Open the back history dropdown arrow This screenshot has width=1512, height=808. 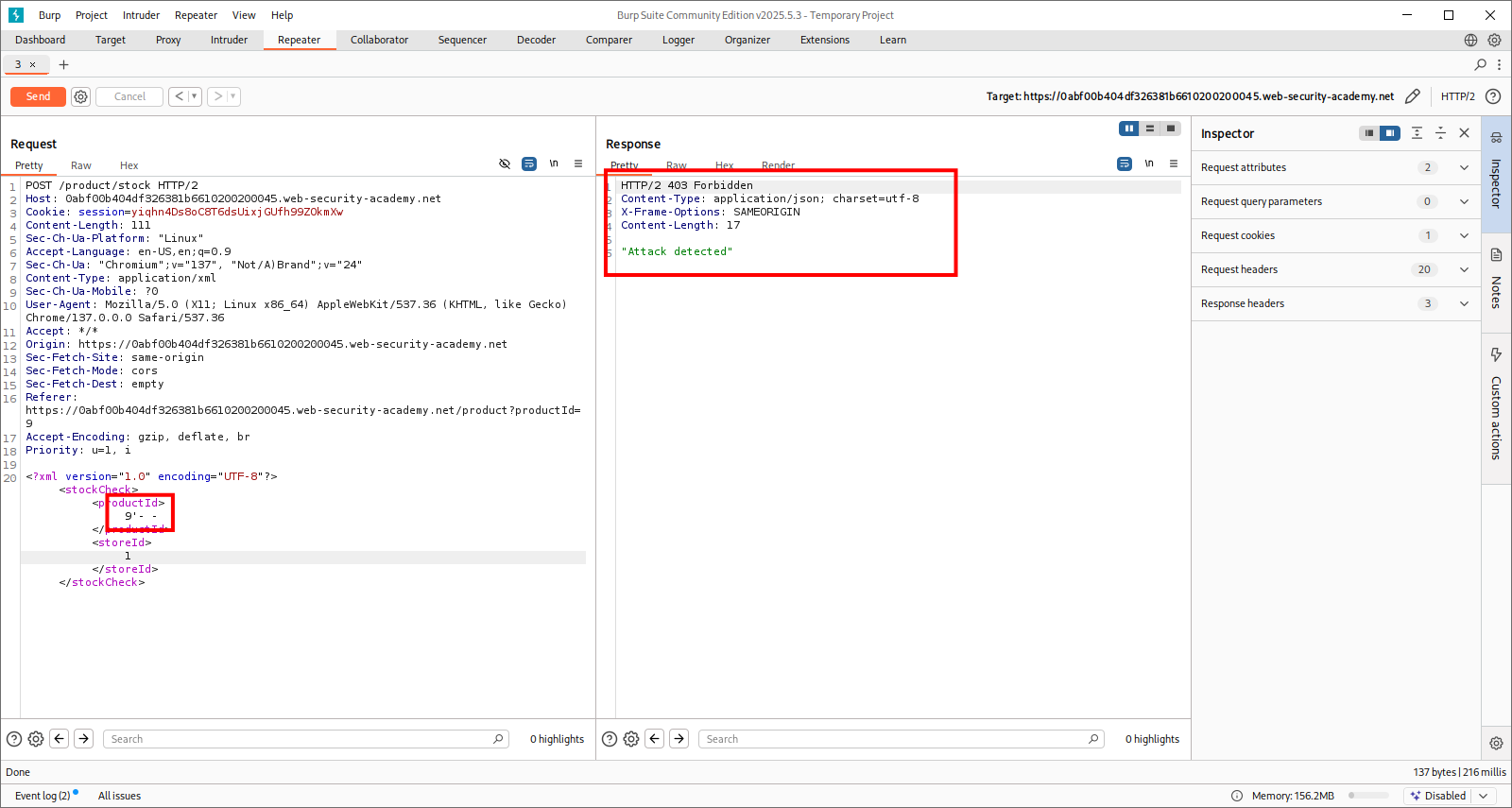point(195,96)
